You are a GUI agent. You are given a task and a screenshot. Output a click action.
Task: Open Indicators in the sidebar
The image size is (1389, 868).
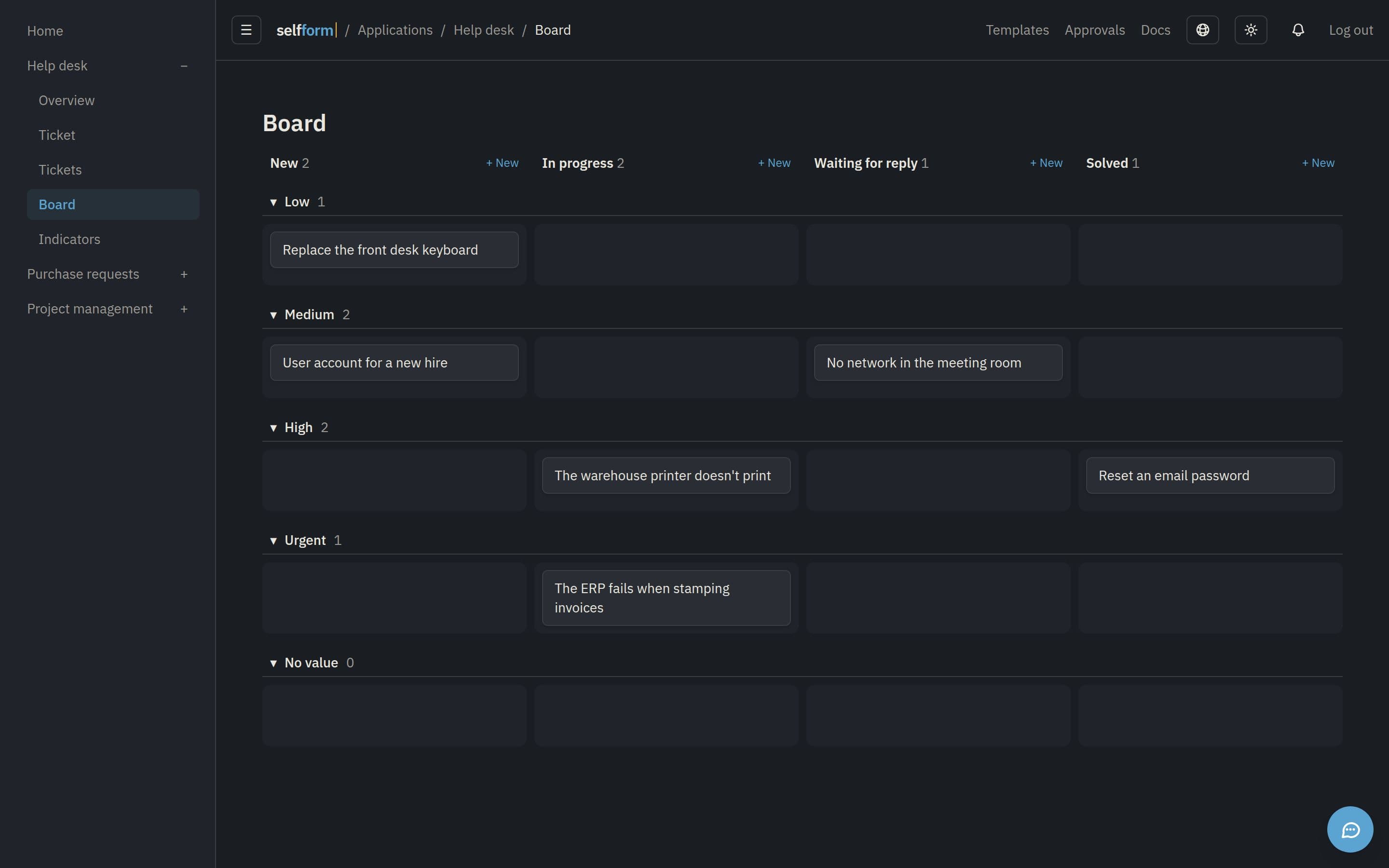pyautogui.click(x=69, y=239)
